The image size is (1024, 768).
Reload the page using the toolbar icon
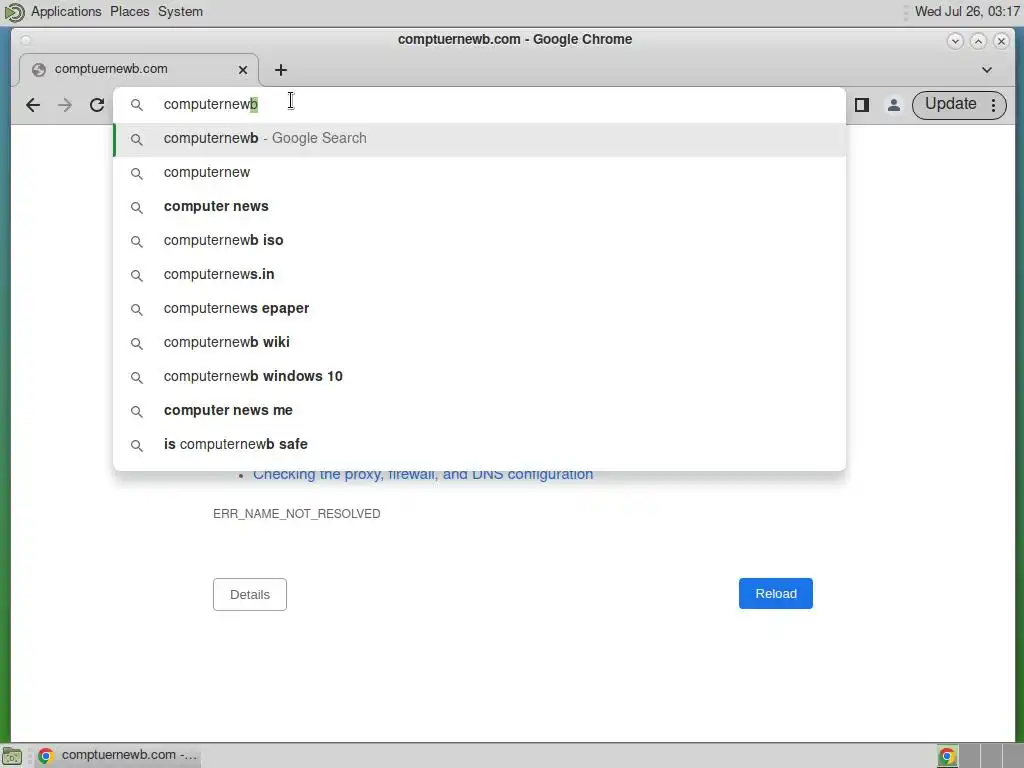point(97,105)
